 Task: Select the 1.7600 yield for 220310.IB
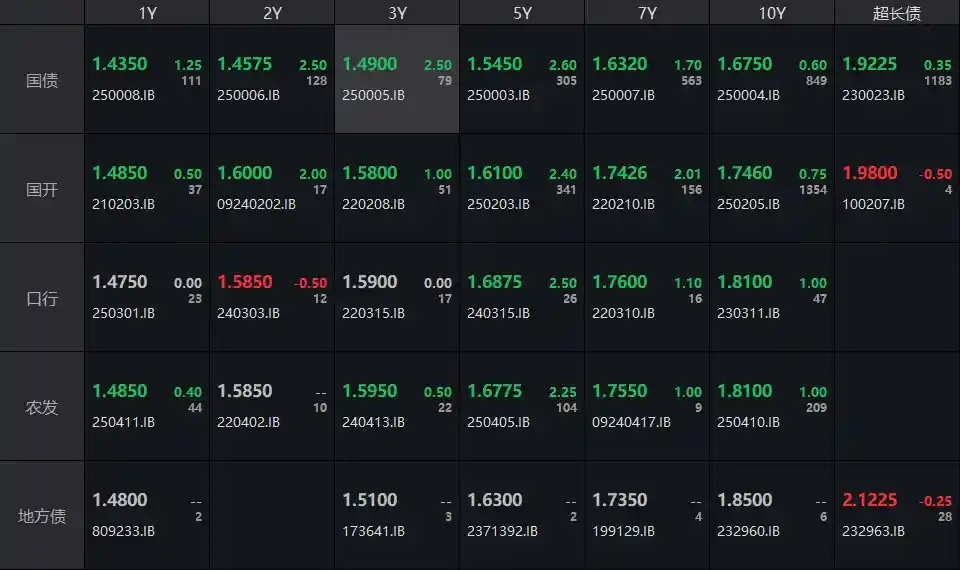(620, 282)
